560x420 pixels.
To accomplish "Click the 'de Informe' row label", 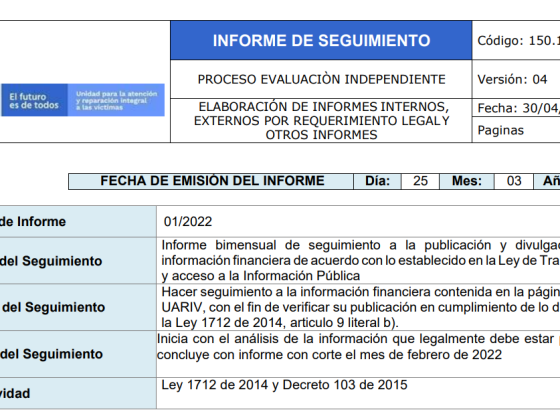I will [x=33, y=222].
